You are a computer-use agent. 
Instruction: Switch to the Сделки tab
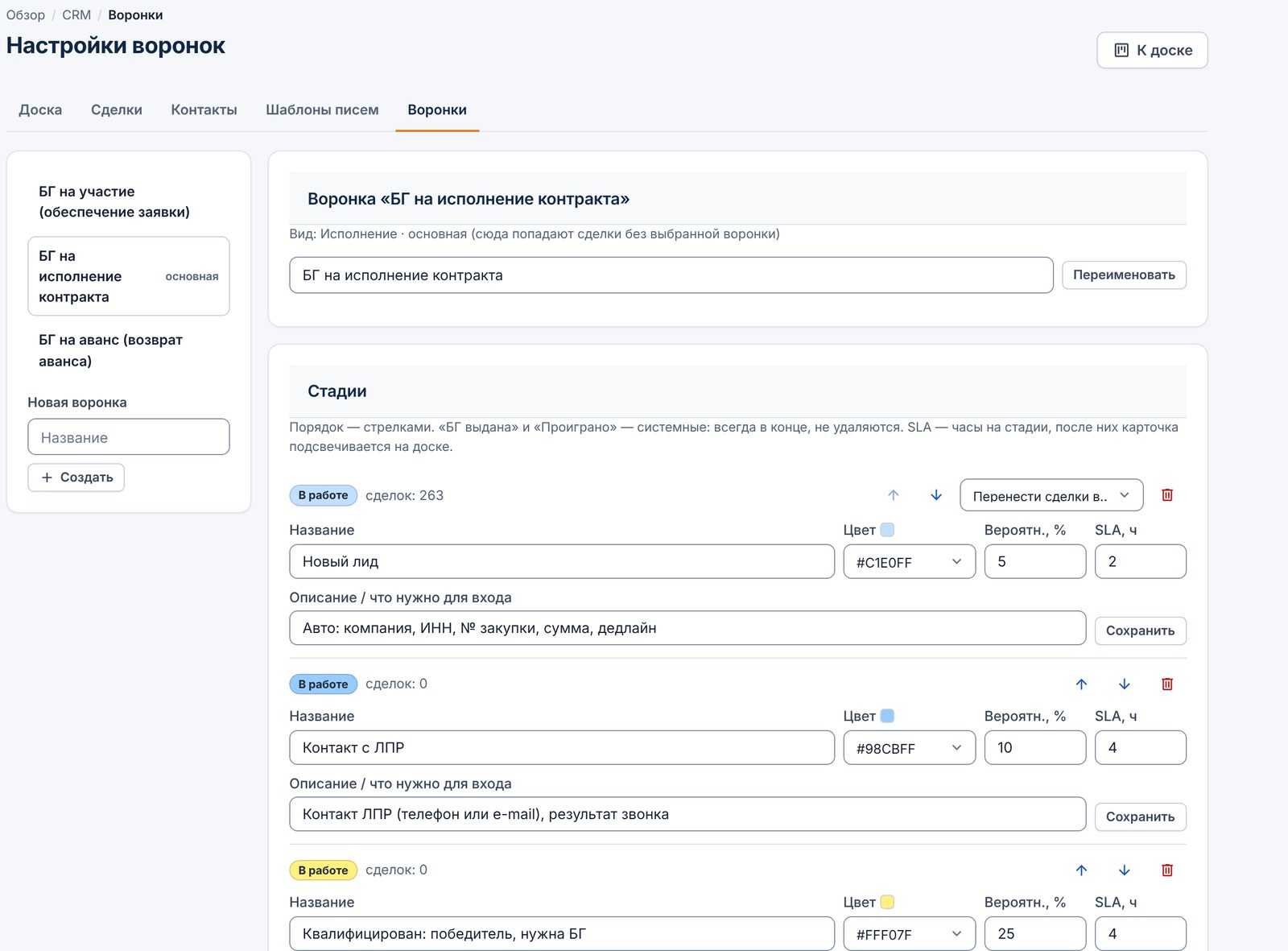pyautogui.click(x=117, y=110)
